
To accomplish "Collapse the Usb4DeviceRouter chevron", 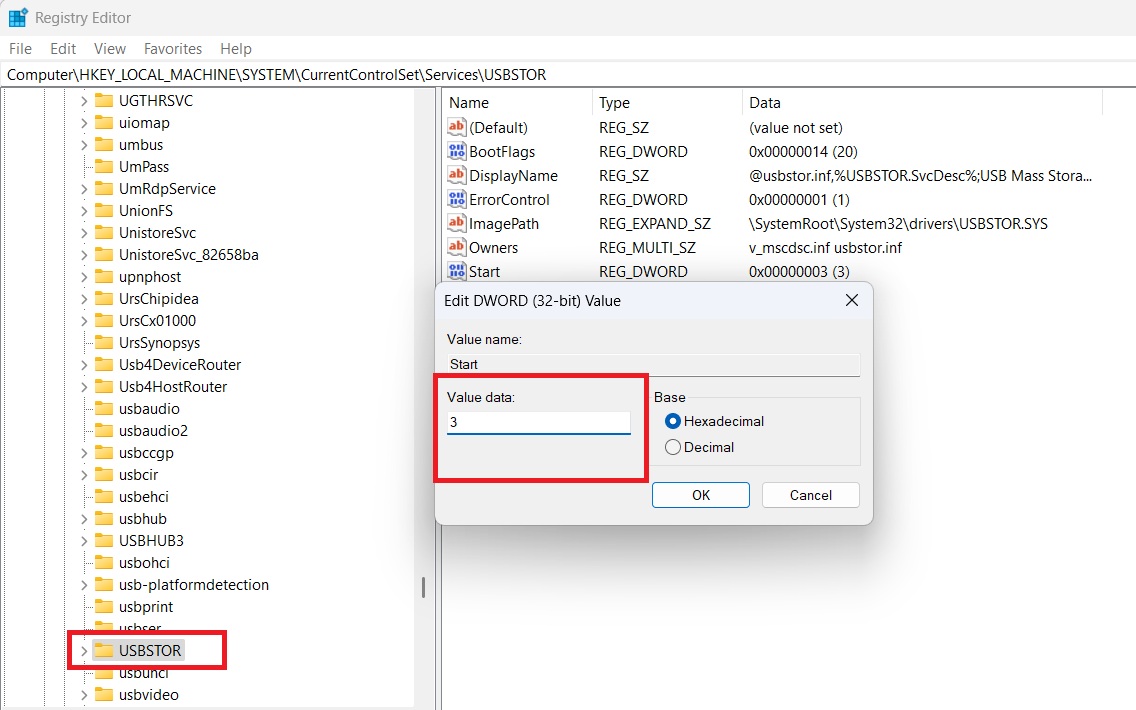I will [86, 364].
